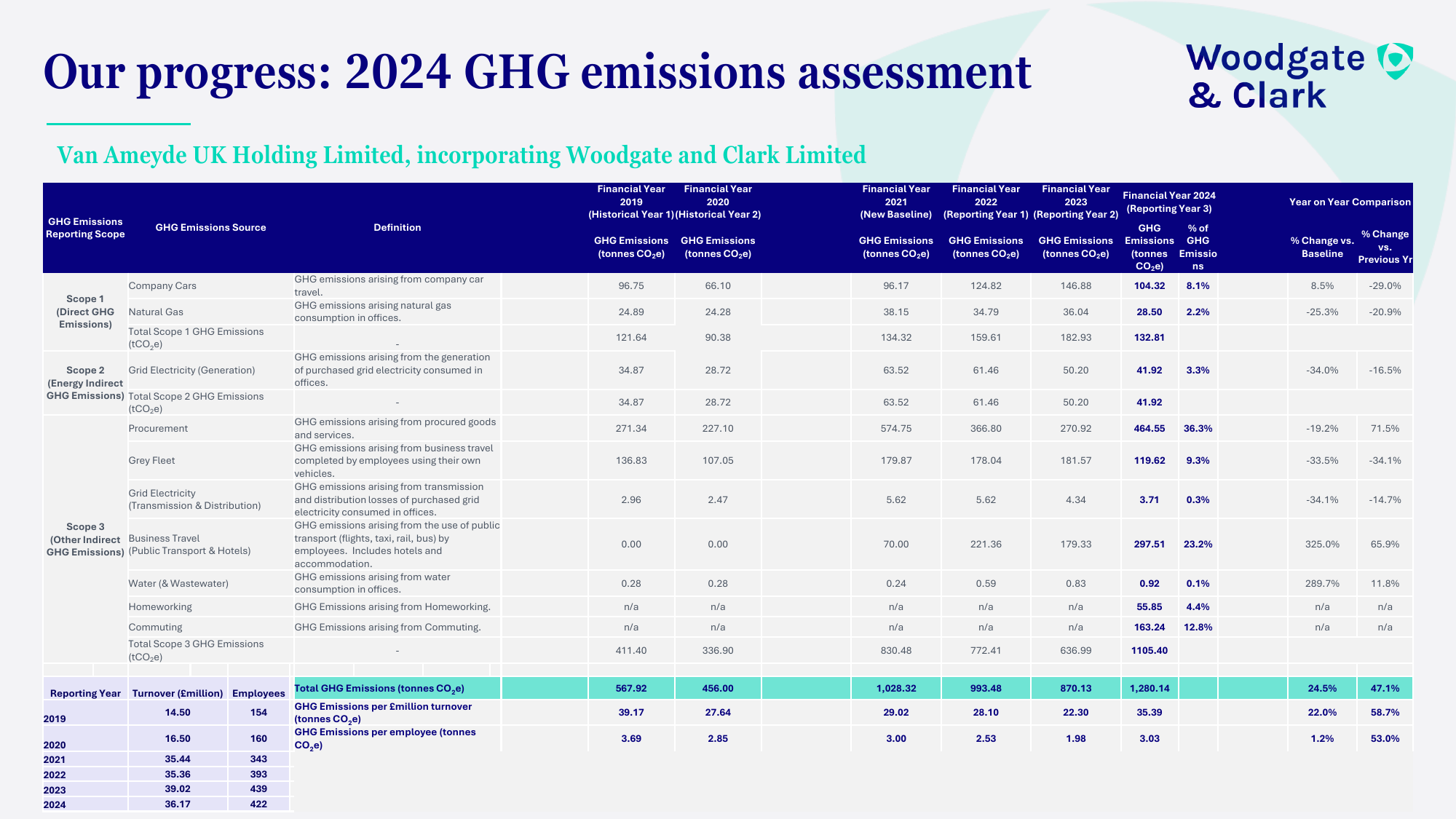Select the Grey Fleet 2023 value 181.57
This screenshot has height=819, width=1456.
1076,461
